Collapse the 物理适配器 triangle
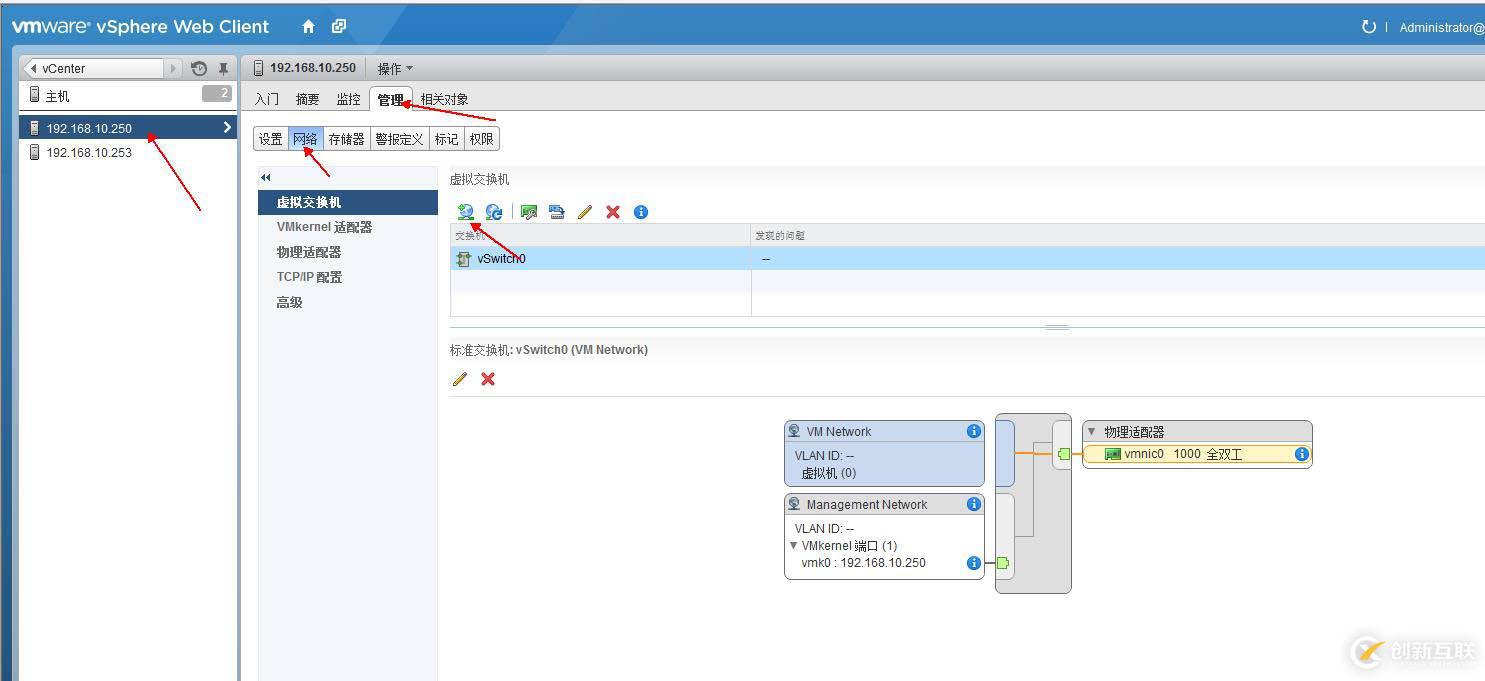The height and width of the screenshot is (681, 1485). click(1092, 432)
